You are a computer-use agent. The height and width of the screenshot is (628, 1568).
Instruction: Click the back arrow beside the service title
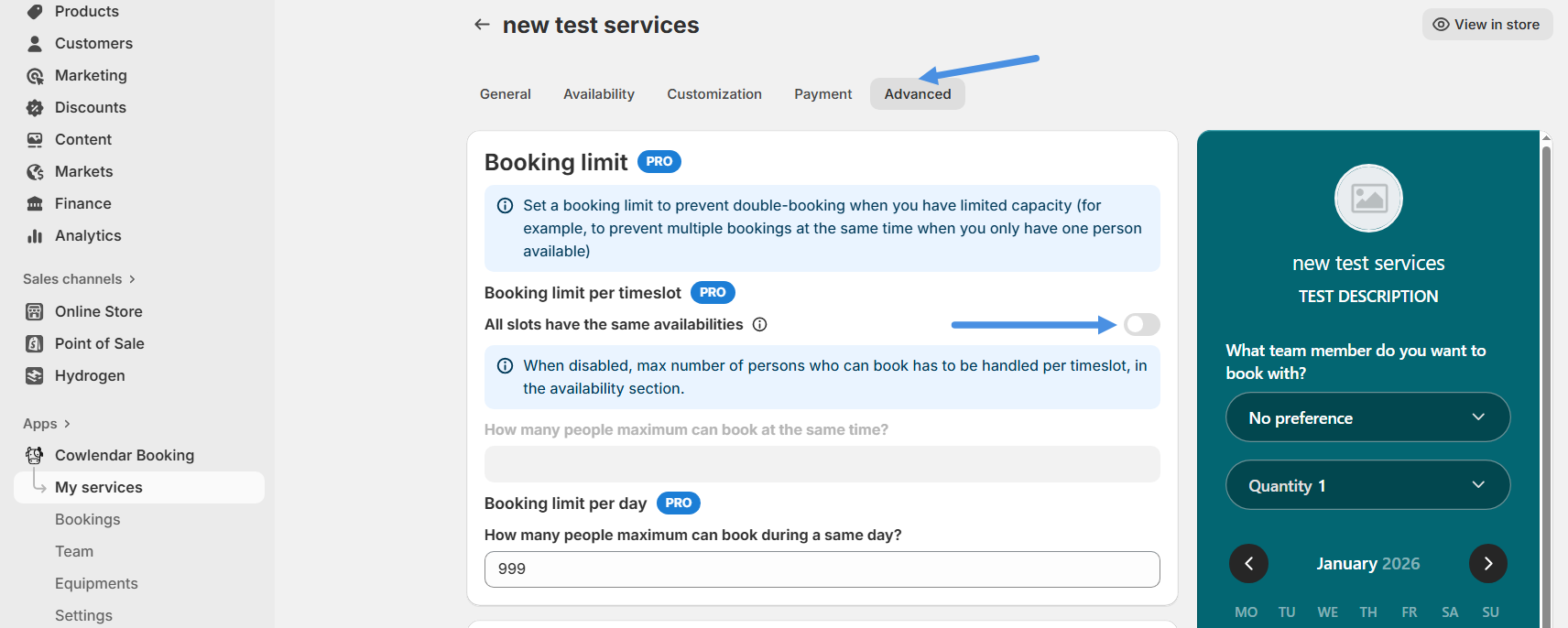point(482,25)
